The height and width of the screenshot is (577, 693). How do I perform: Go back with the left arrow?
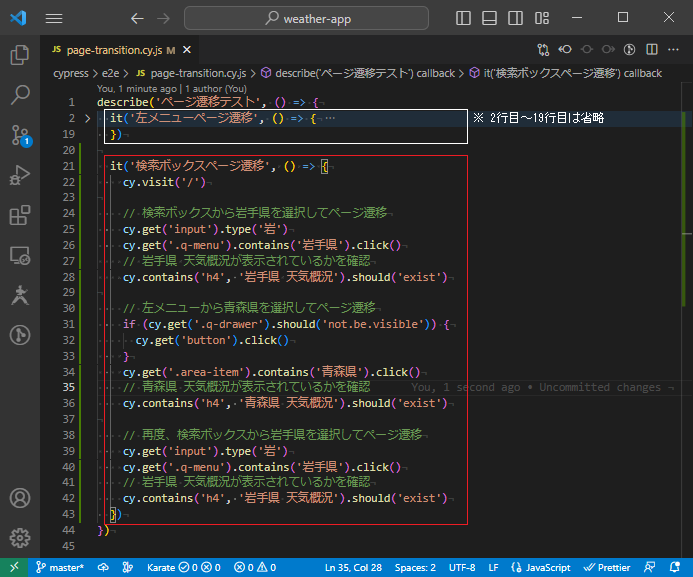pyautogui.click(x=137, y=18)
